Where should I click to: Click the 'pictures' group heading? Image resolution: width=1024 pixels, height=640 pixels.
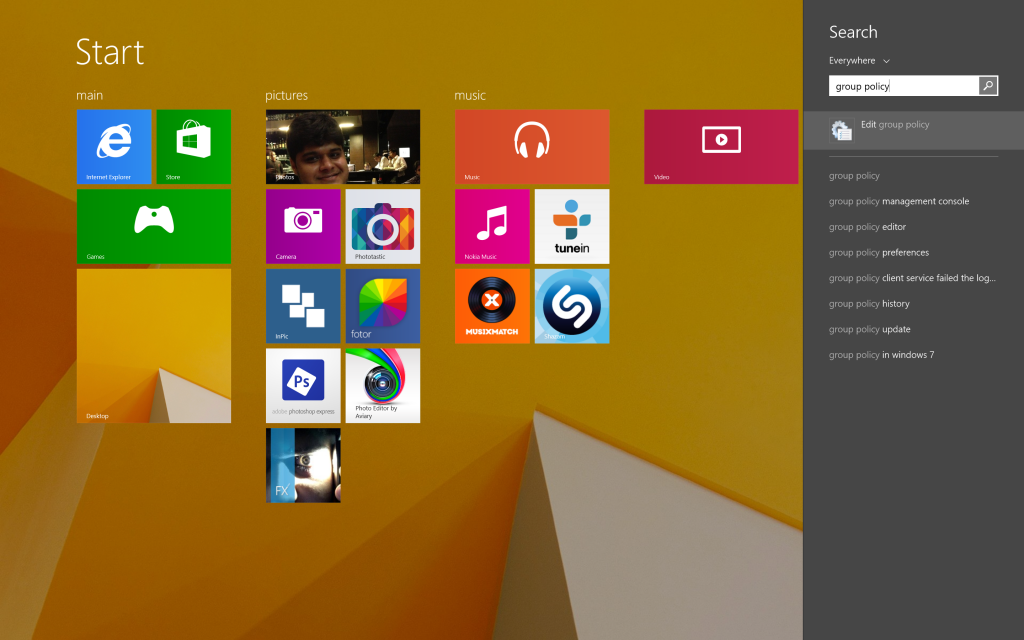tap(286, 95)
